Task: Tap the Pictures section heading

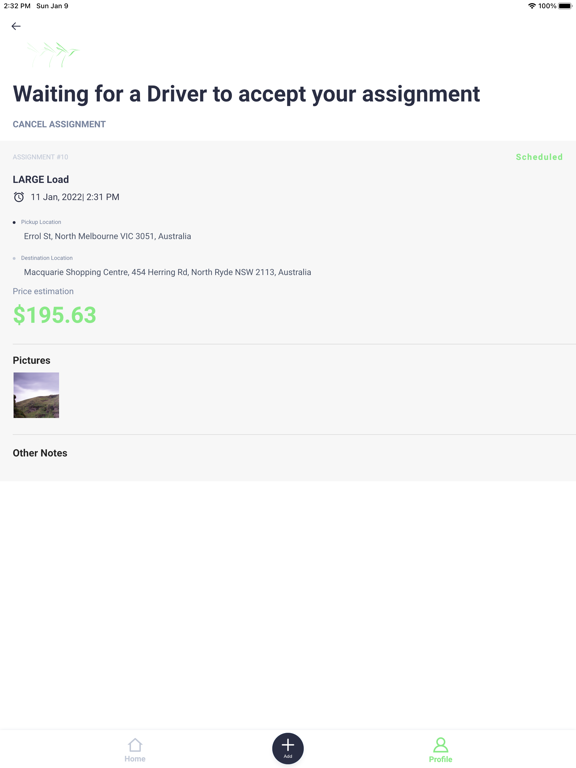Action: point(31,360)
